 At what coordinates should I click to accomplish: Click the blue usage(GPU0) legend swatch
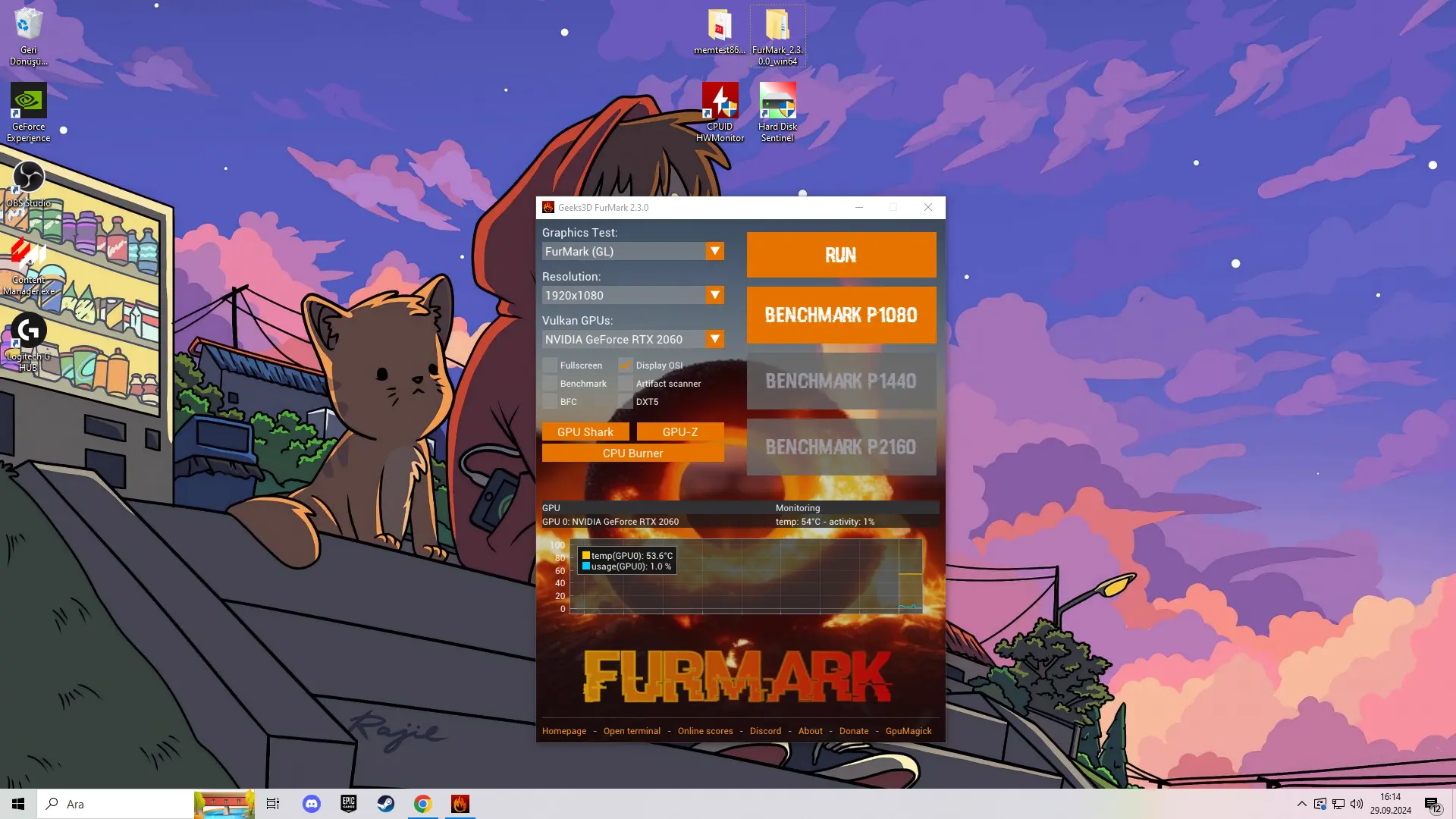585,566
